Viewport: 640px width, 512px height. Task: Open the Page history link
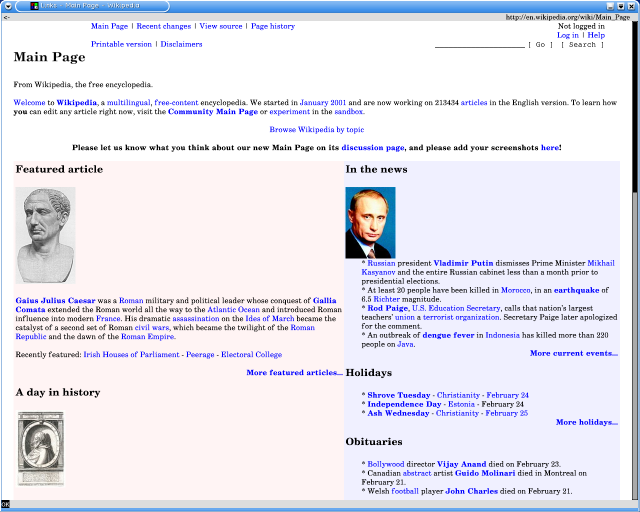click(x=272, y=26)
